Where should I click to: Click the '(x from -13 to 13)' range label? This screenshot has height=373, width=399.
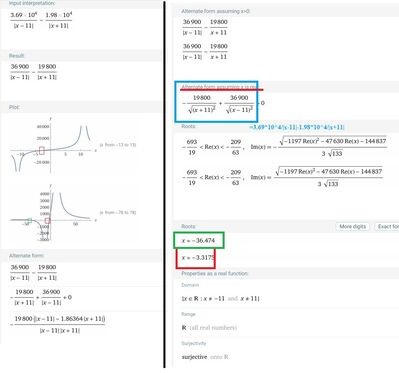click(x=118, y=145)
